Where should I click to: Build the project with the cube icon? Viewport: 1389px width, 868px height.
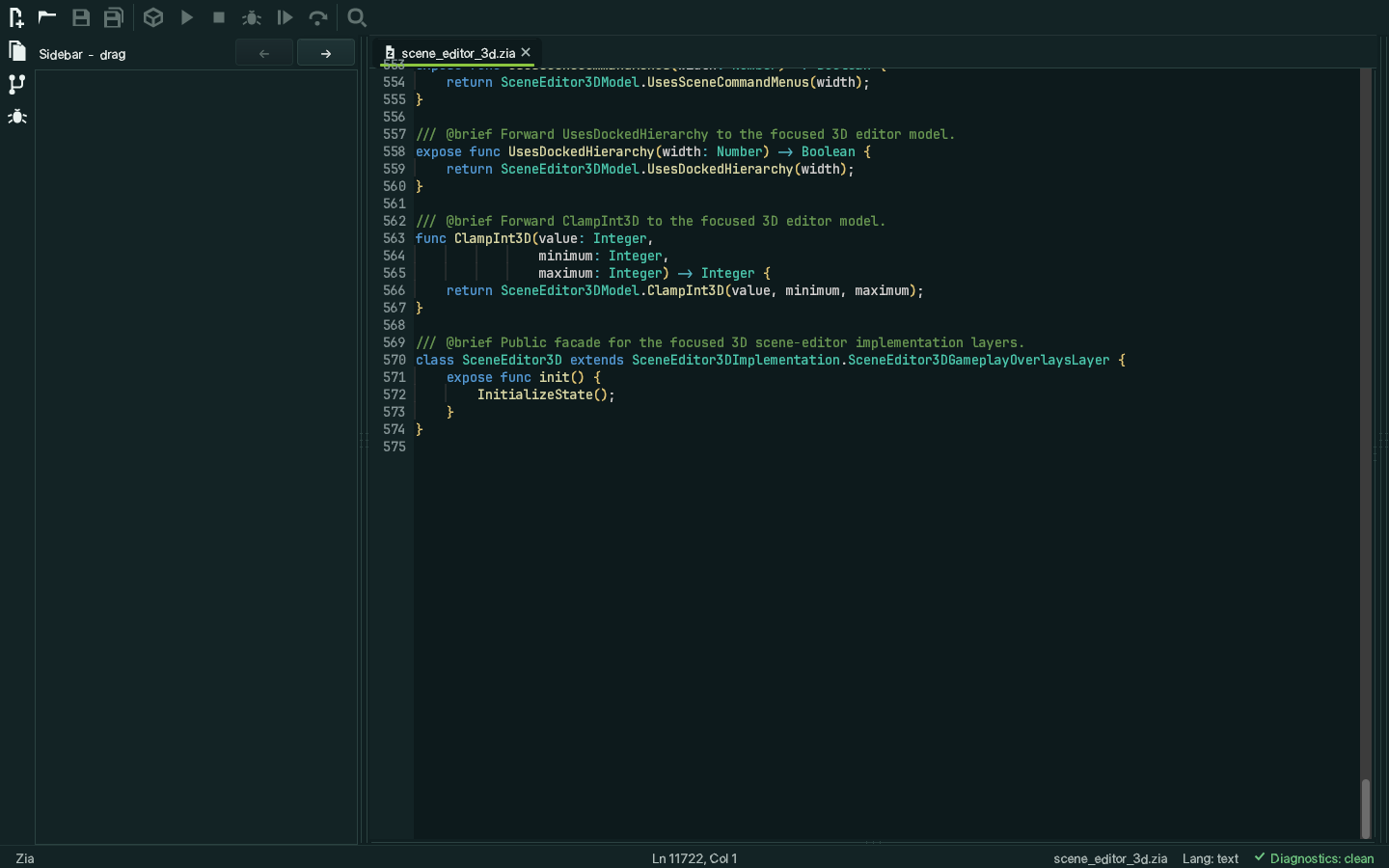(x=153, y=17)
